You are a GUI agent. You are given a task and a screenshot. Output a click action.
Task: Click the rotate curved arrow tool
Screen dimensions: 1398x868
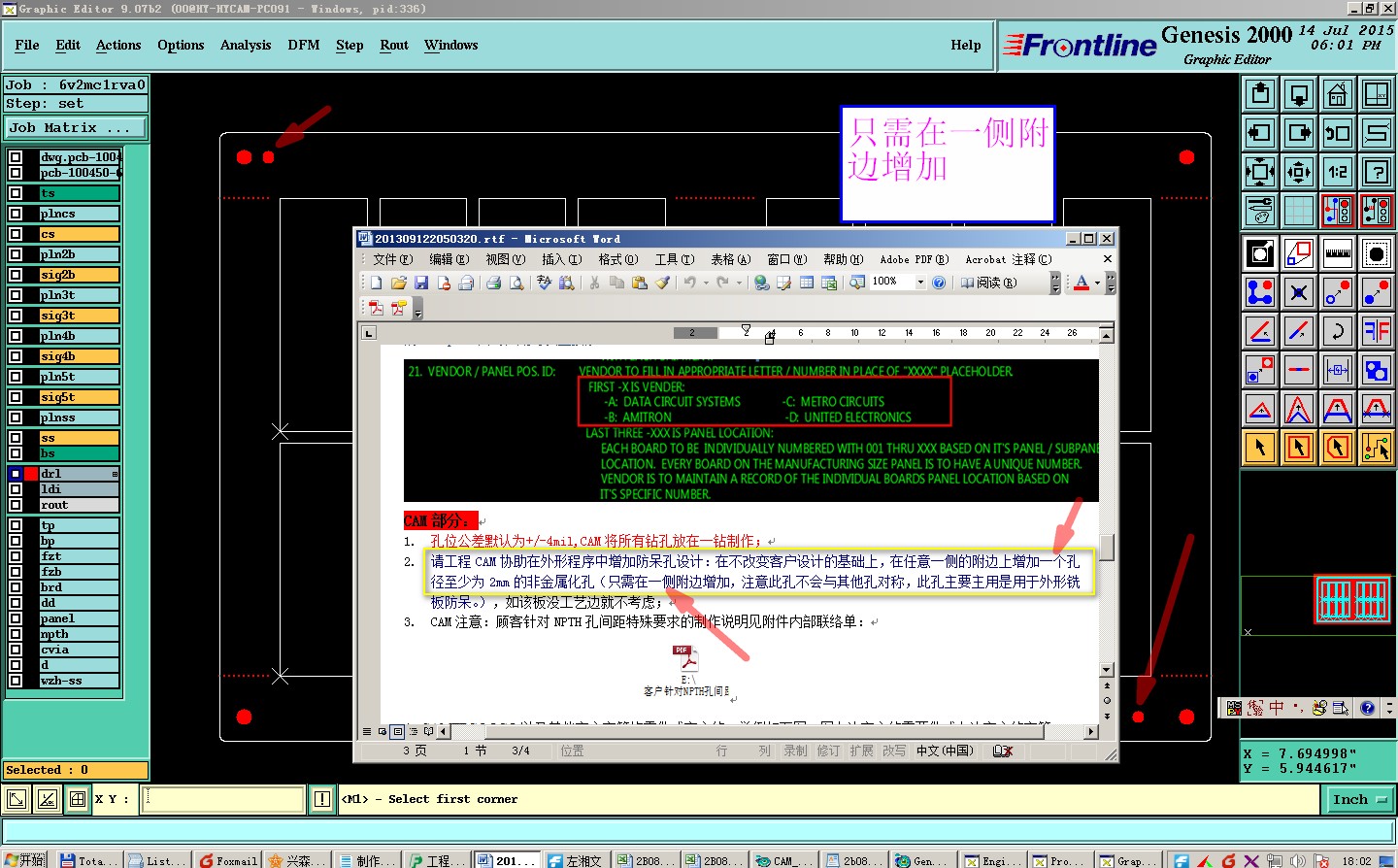(1338, 331)
